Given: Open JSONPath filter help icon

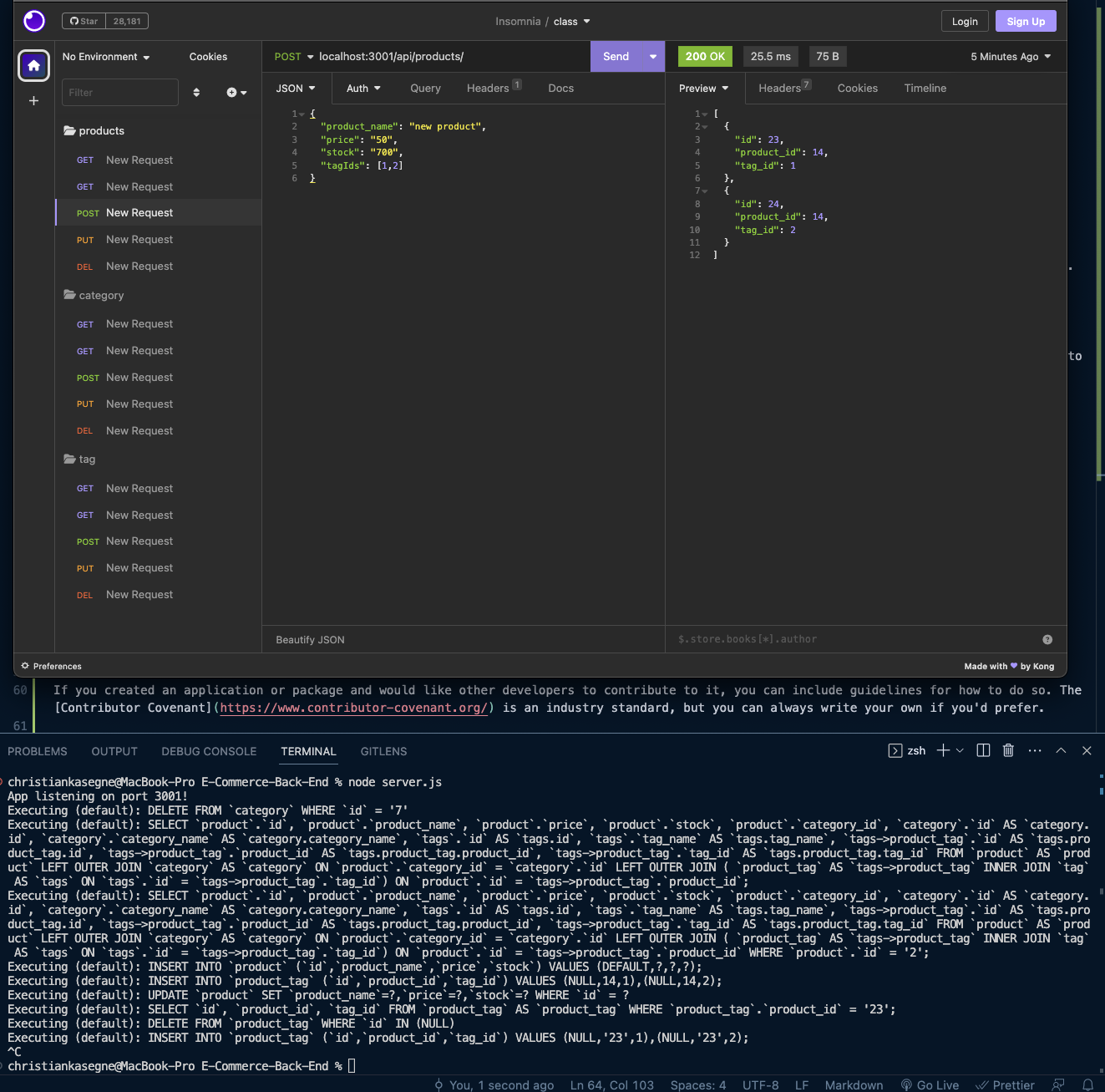Looking at the screenshot, I should (x=1047, y=639).
